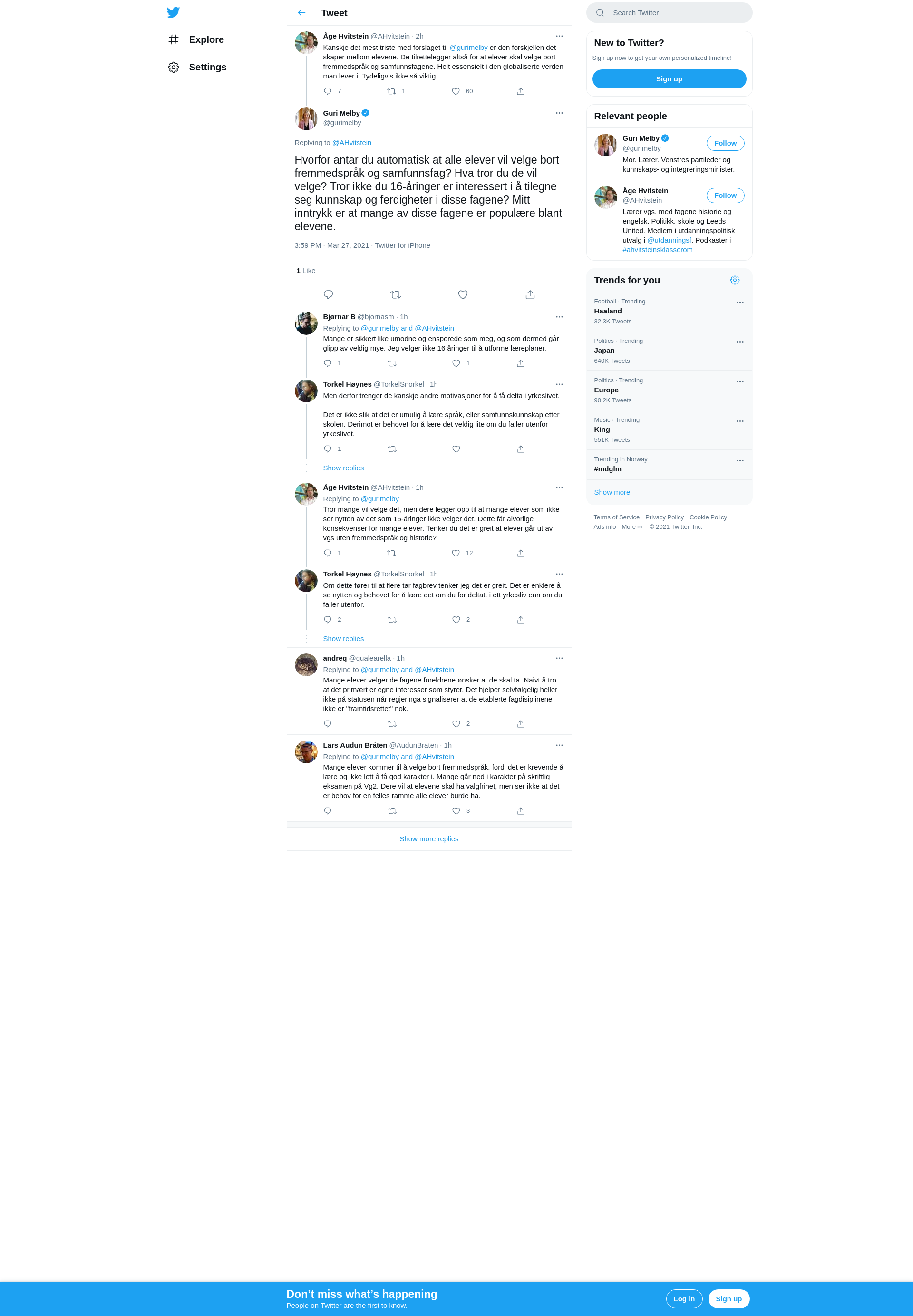This screenshot has width=913, height=1316.
Task: Click Log in on bottom banner
Action: [684, 1299]
